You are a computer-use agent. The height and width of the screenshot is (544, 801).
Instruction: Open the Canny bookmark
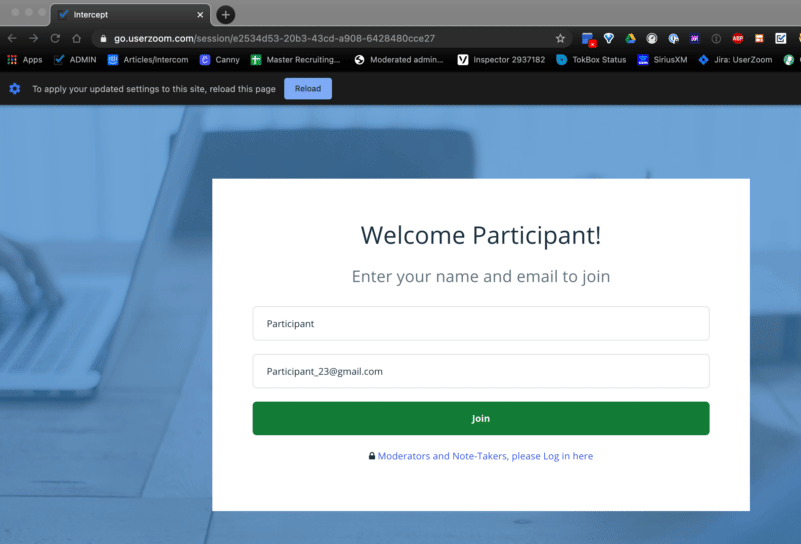point(220,60)
